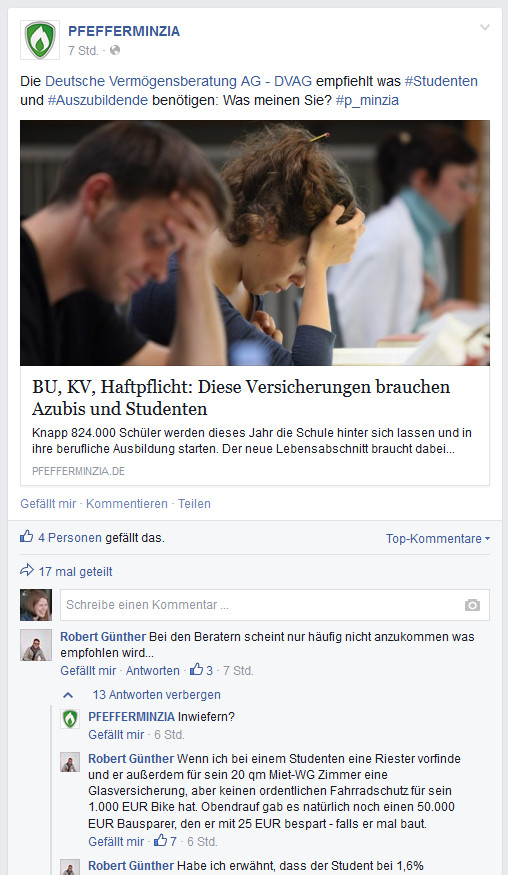Open the Deutsche Vermögensberatung AG - DVAG link
Screen dimensions: 508x875
point(179,81)
